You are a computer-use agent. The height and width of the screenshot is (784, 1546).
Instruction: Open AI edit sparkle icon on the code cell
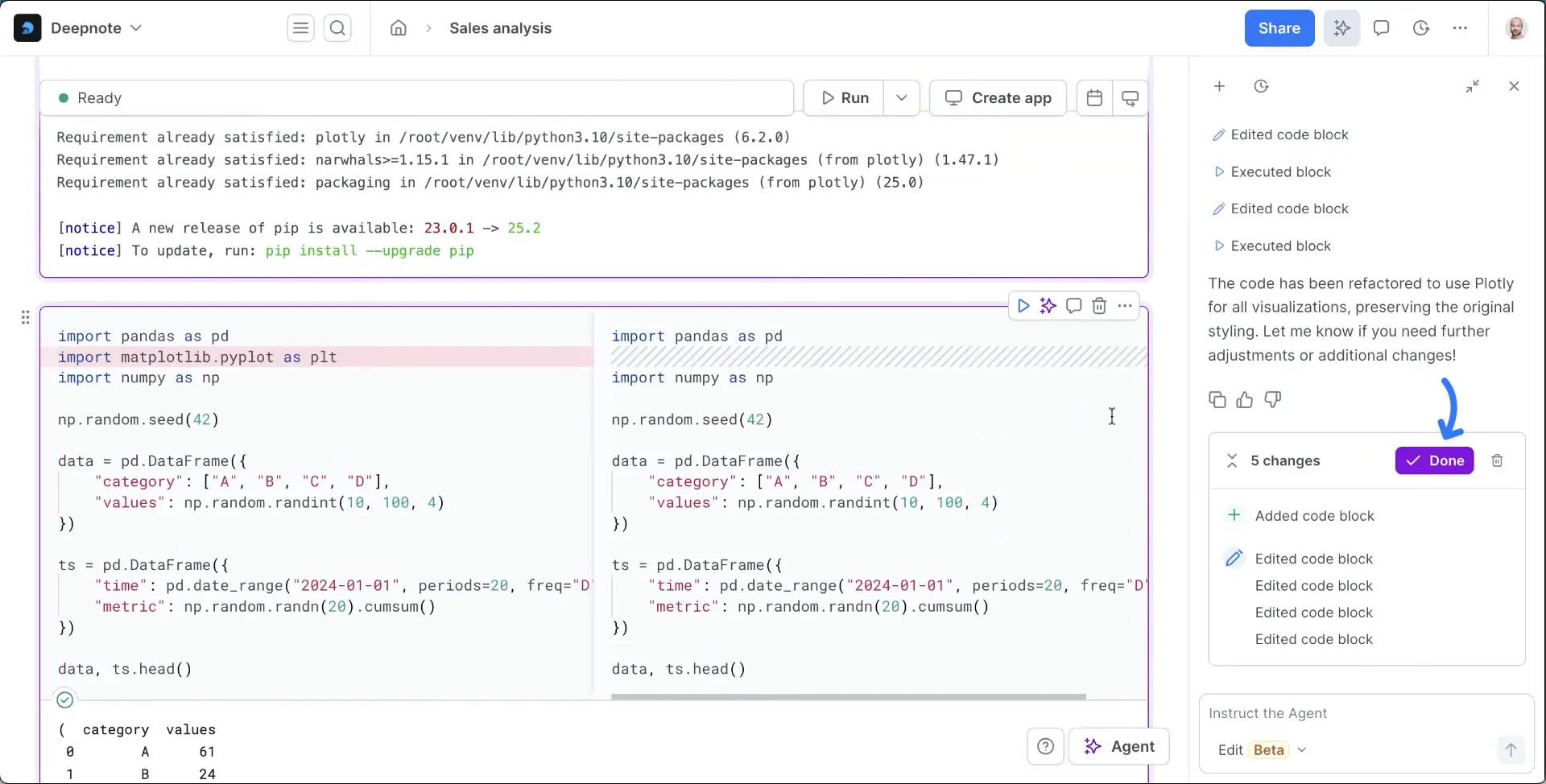pyautogui.click(x=1048, y=306)
